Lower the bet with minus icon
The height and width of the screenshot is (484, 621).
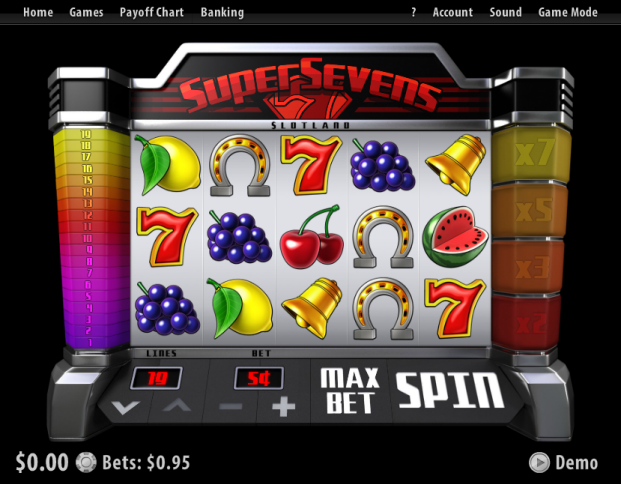click(x=230, y=407)
